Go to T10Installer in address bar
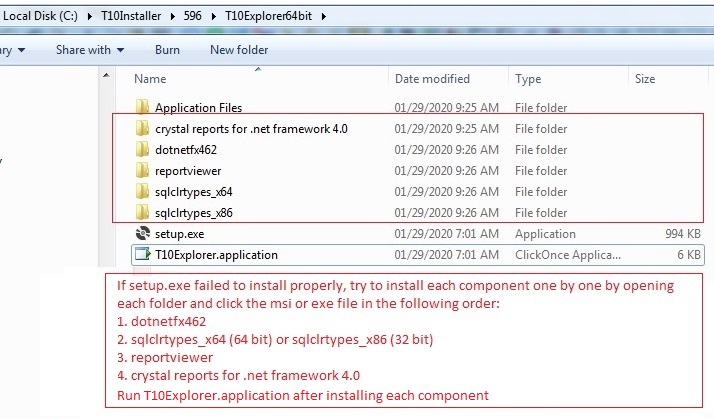714x419 pixels. [131, 16]
